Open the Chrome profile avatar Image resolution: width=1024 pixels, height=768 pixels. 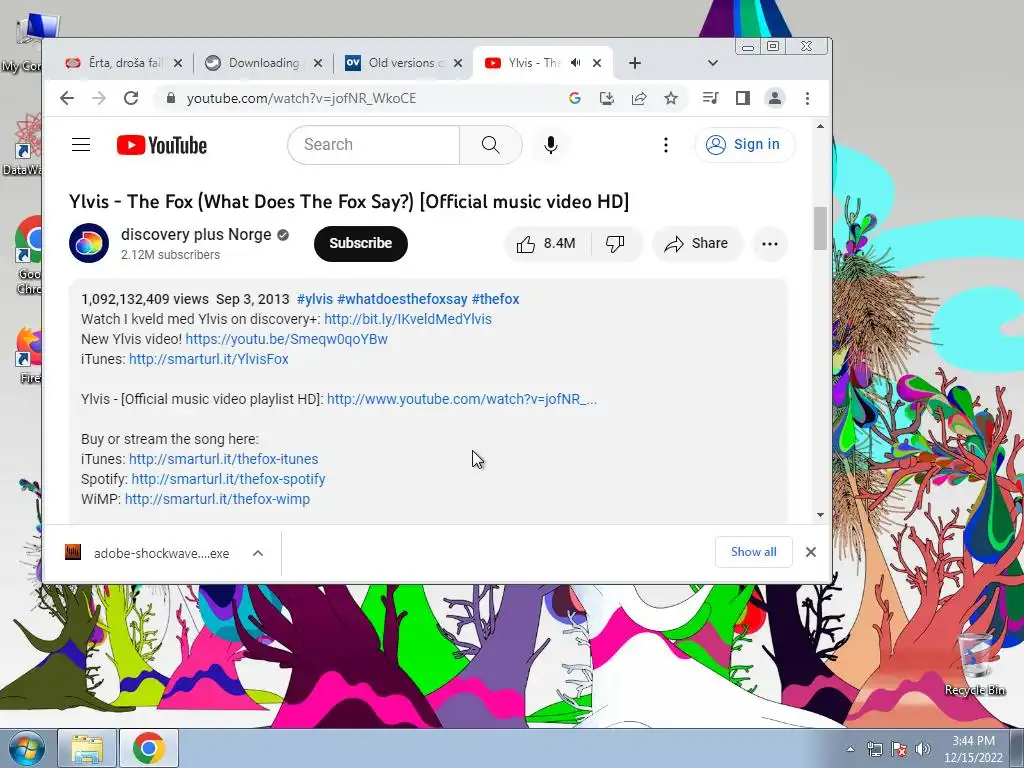point(775,98)
